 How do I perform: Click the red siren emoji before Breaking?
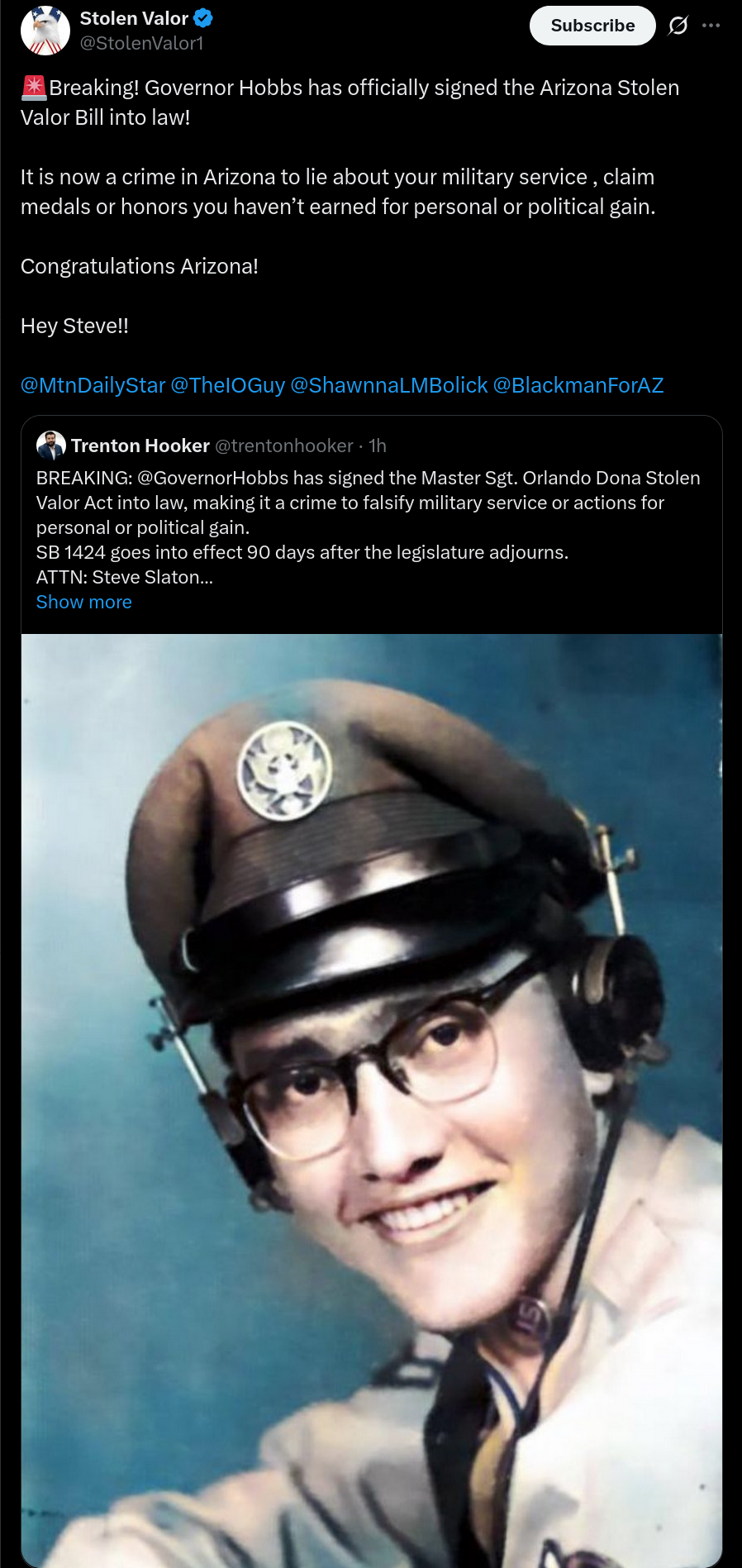34,88
